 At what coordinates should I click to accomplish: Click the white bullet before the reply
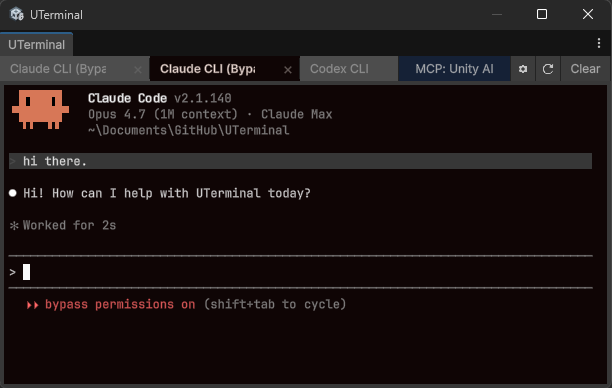pos(12,193)
